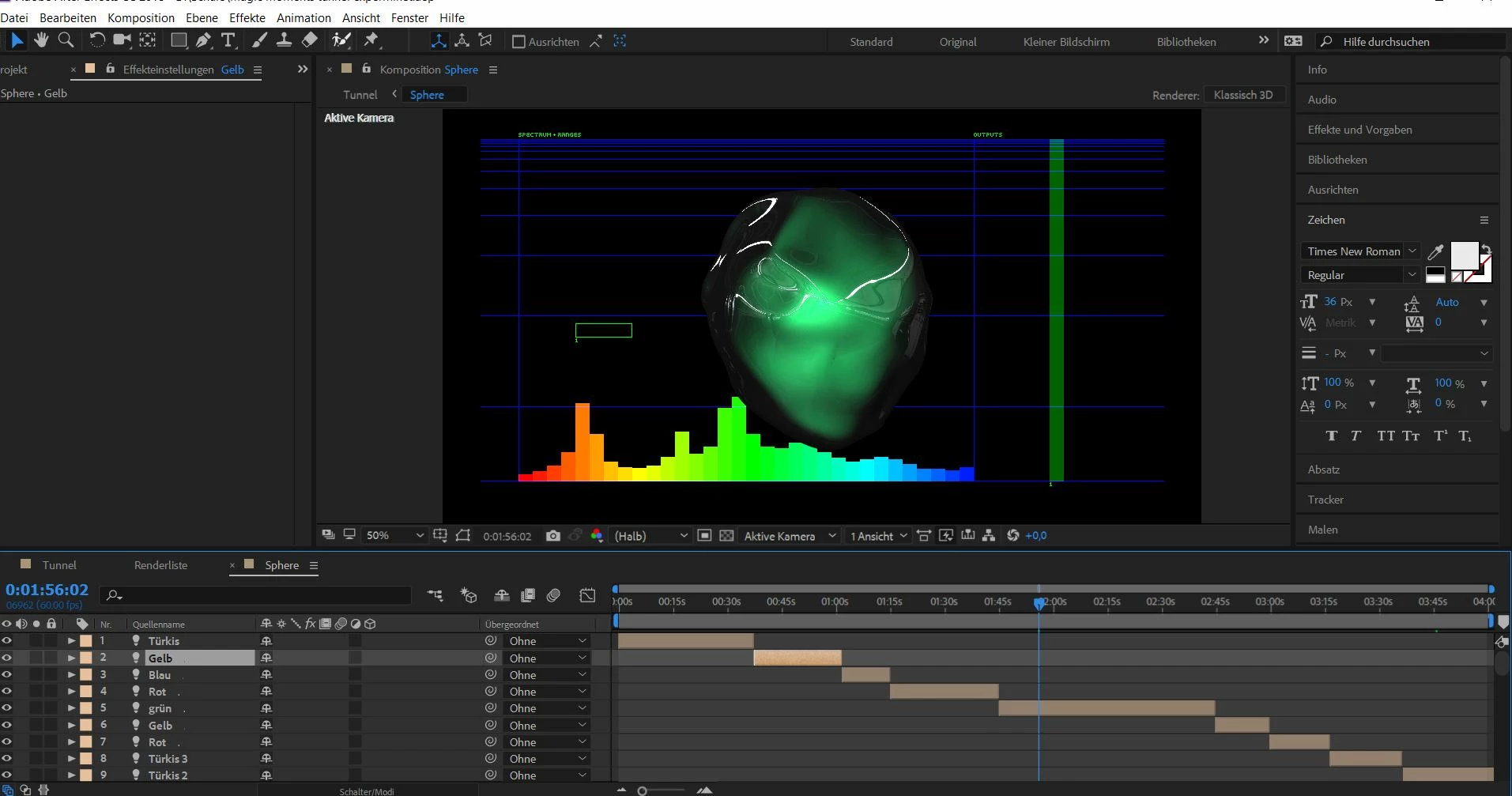Open the Ebene menu
This screenshot has width=1512, height=796.
pos(202,17)
